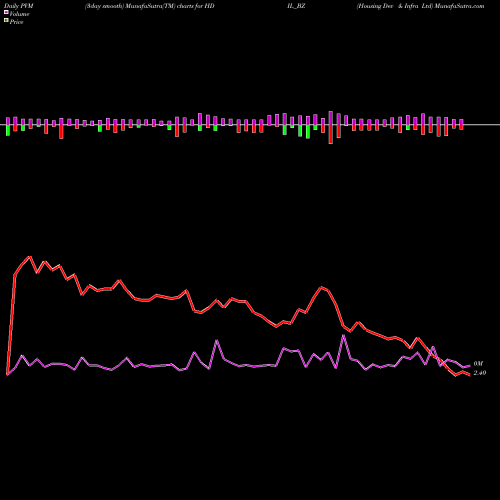Click the magenta Volume legend swatch
This screenshot has height=500, width=500.
point(6,12)
